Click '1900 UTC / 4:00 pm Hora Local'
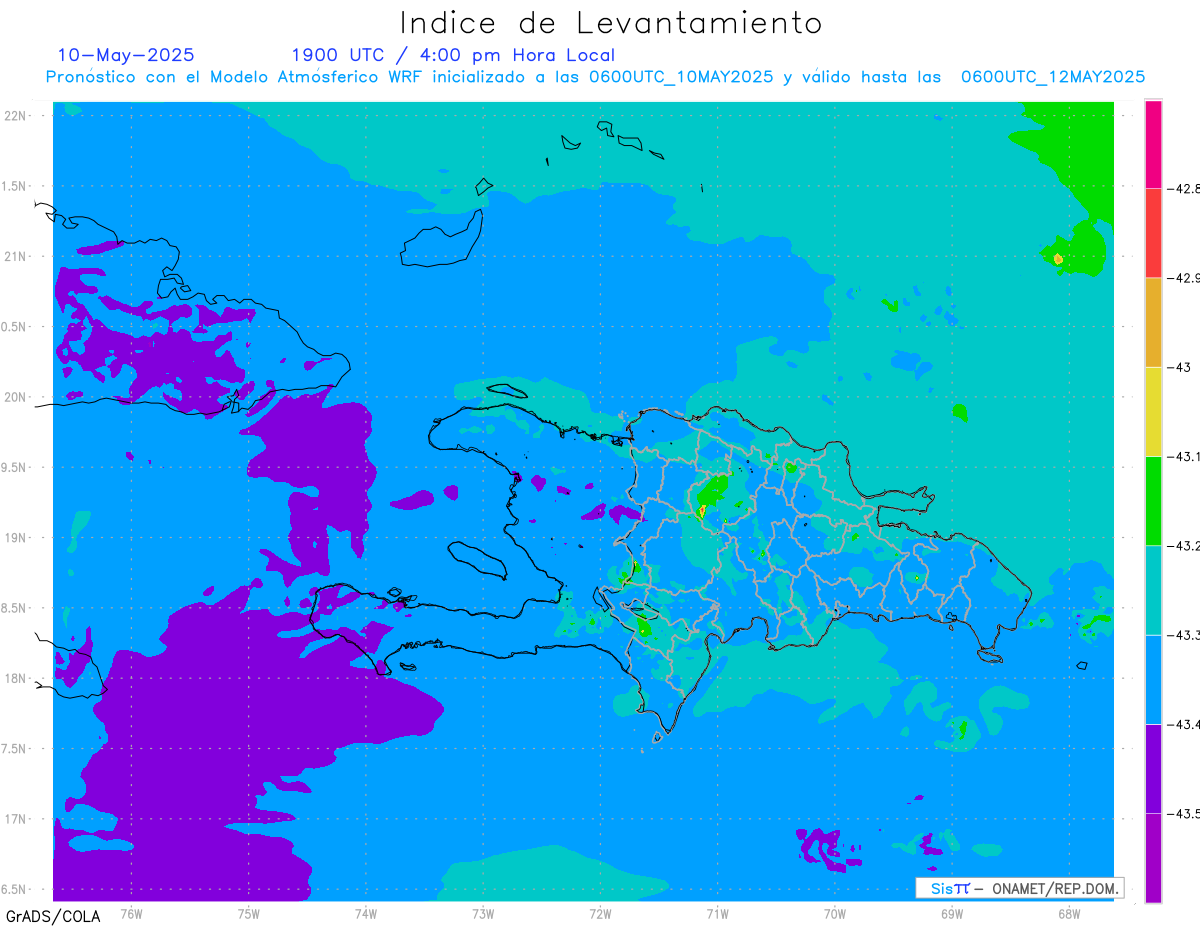This screenshot has width=1200, height=927. pos(453,55)
